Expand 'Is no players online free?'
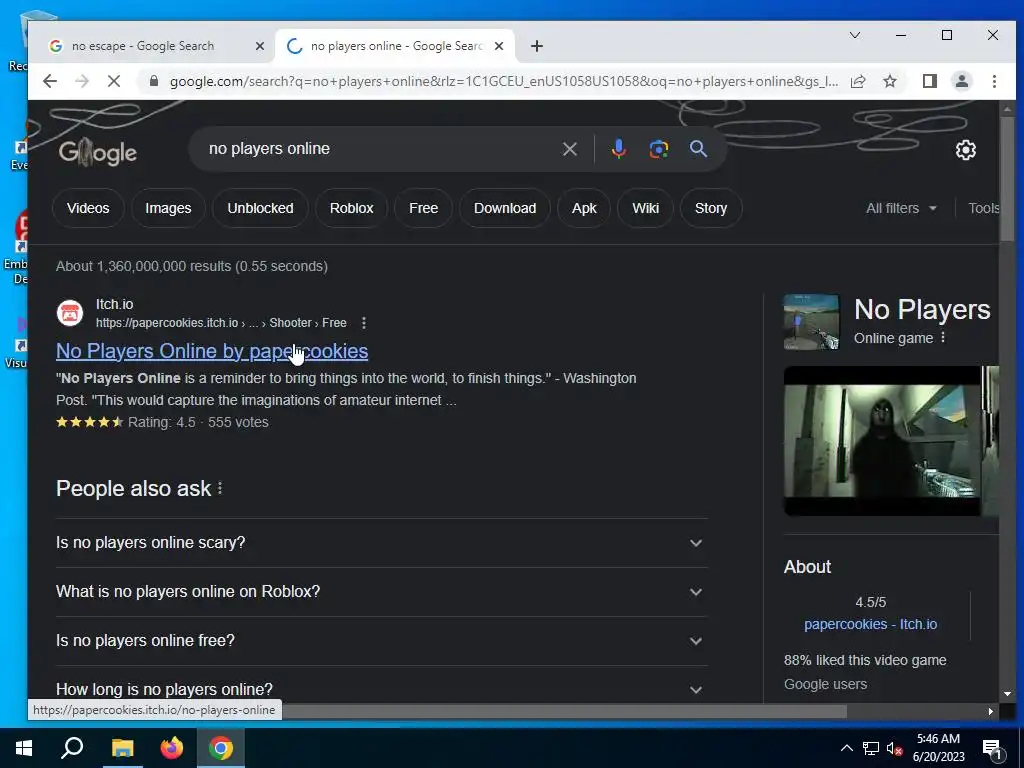The width and height of the screenshot is (1024, 768). click(381, 641)
